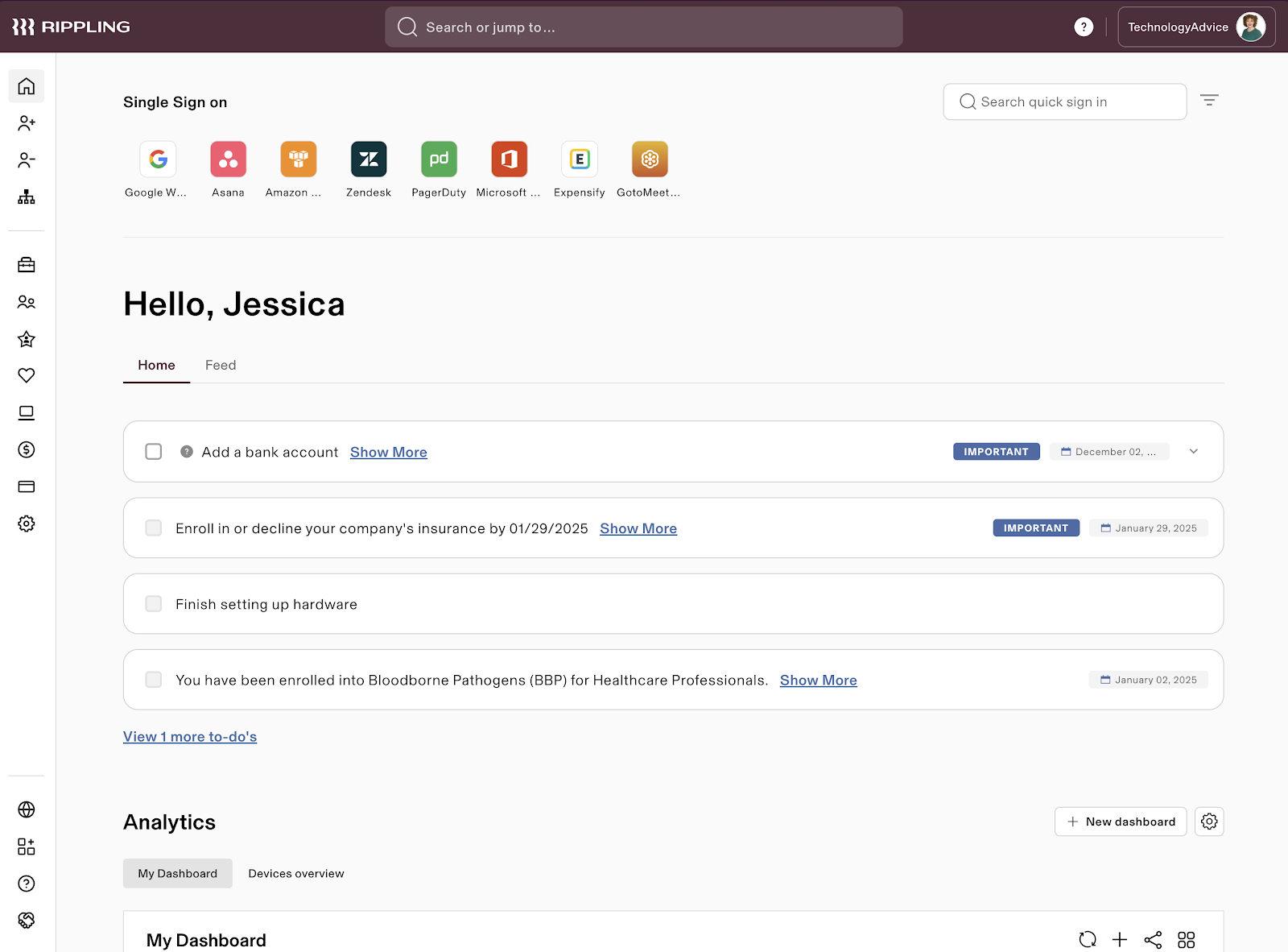Click the Search quick sign in field
Screen dimensions: 1288x952
[1065, 101]
